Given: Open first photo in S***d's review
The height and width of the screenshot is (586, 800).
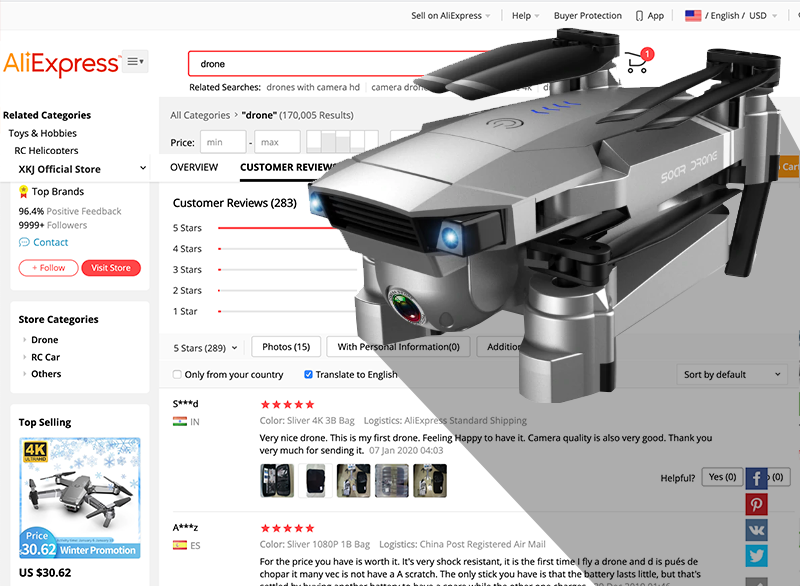Looking at the screenshot, I should pos(277,480).
